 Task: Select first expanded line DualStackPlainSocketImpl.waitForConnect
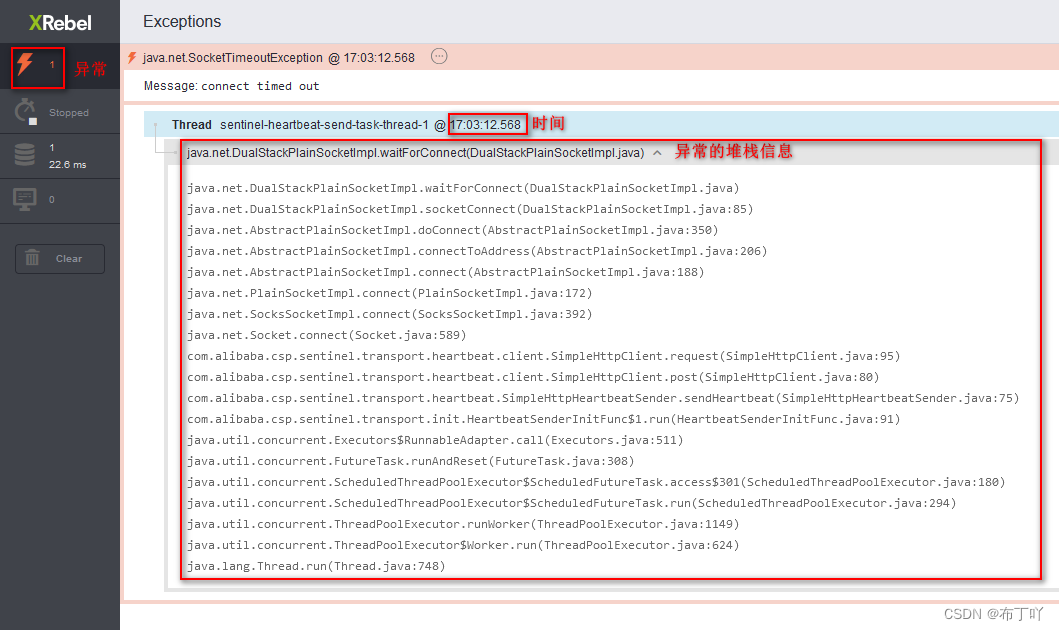[x=463, y=188]
